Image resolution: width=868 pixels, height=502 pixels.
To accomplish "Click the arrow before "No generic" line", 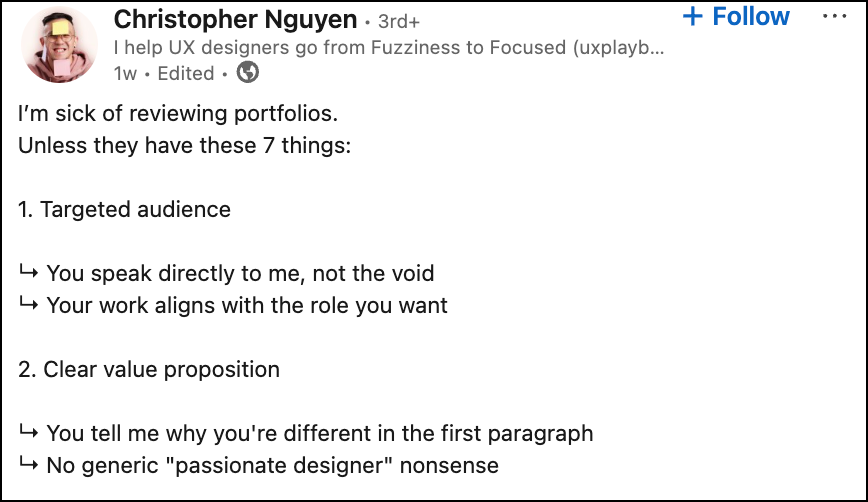I will [28, 465].
